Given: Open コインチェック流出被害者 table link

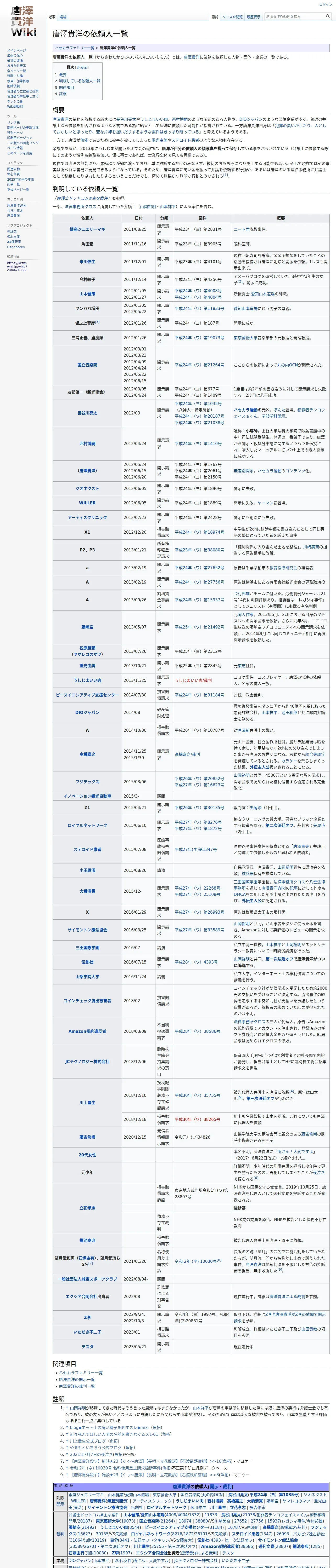Looking at the screenshot, I should pos(87,1001).
